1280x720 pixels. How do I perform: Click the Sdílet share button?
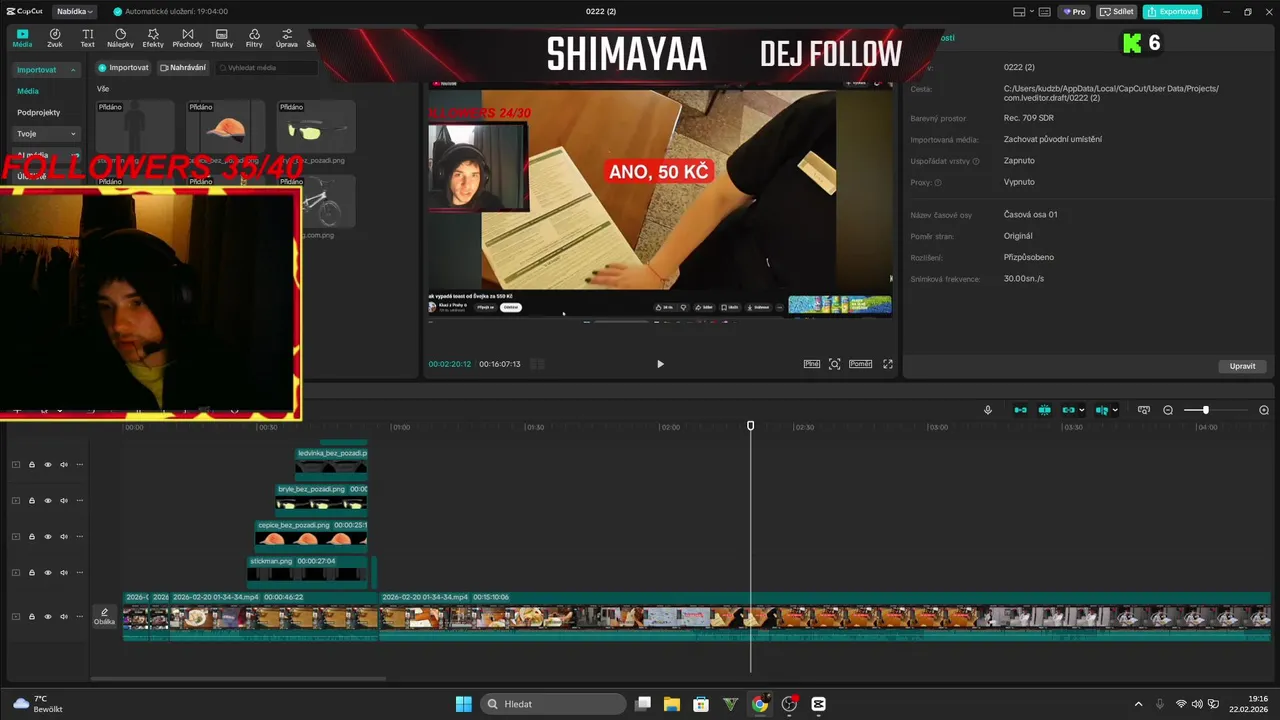point(1117,12)
